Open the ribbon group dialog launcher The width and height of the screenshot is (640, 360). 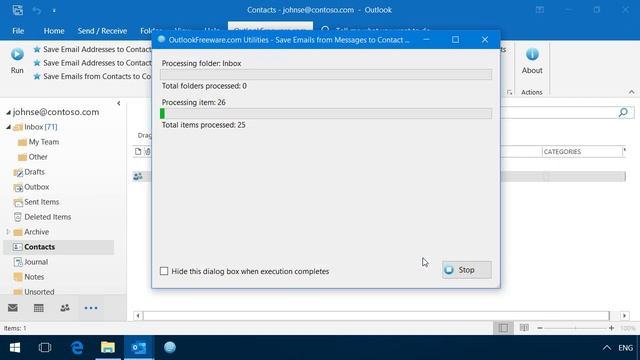509,92
